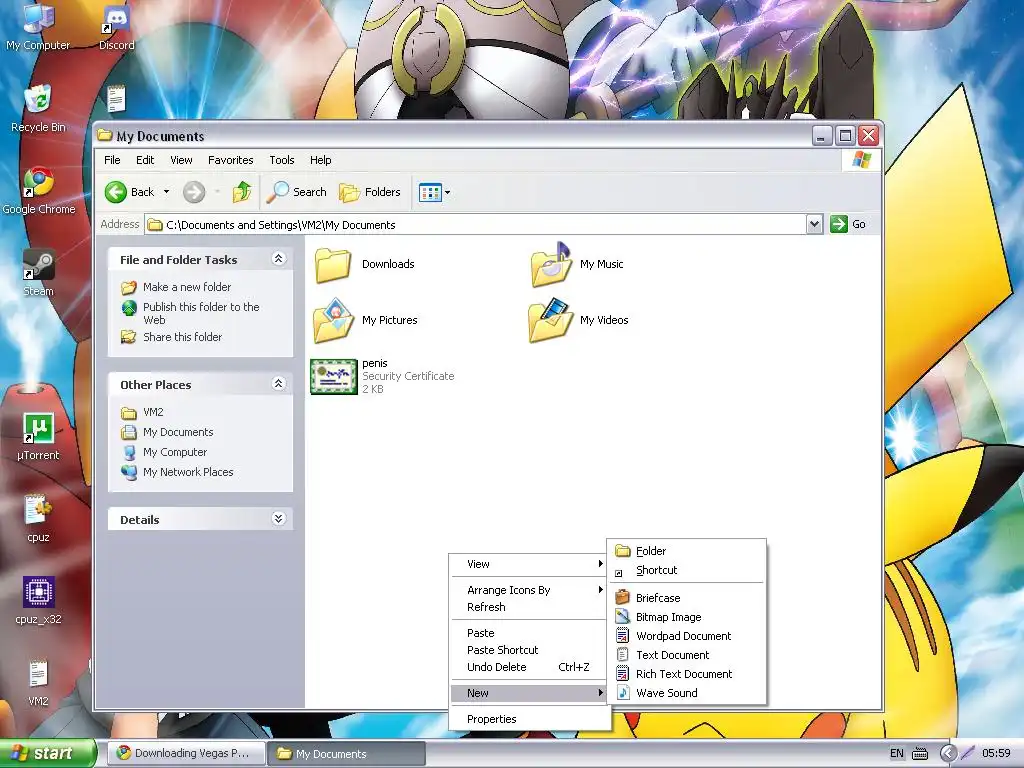This screenshot has width=1024, height=768.
Task: Create a new Folder from submenu
Action: pyautogui.click(x=686, y=551)
